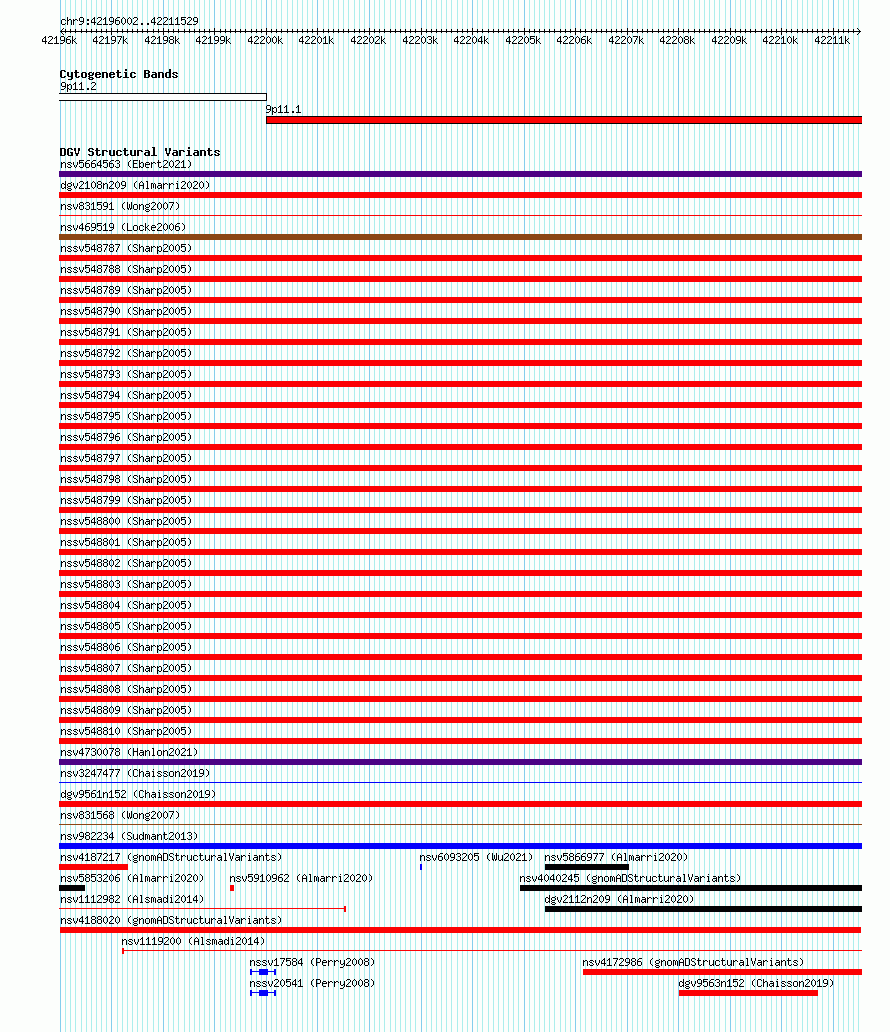
Task: Select nssv548803 (Sharp2005) label
Action: click(x=126, y=586)
